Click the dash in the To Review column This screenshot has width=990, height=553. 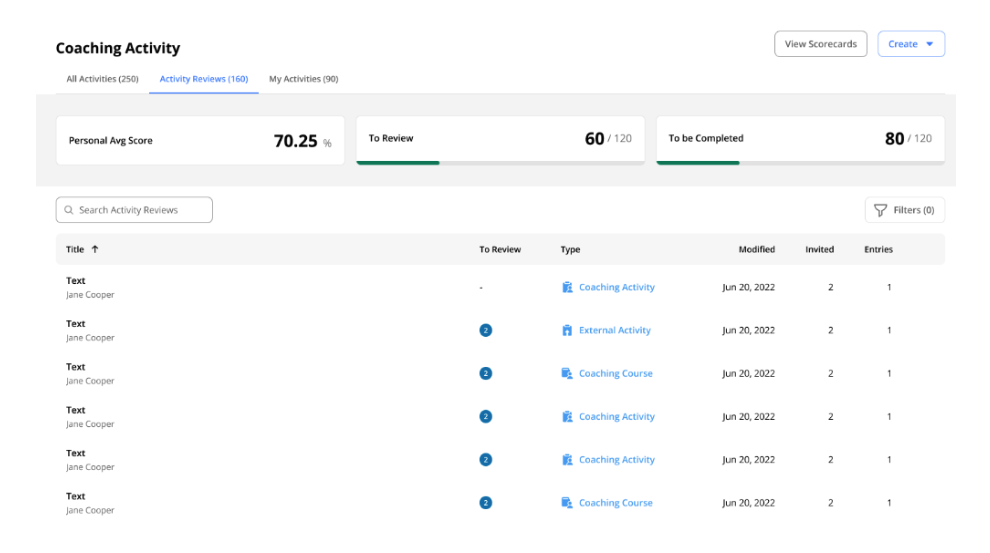click(x=481, y=288)
